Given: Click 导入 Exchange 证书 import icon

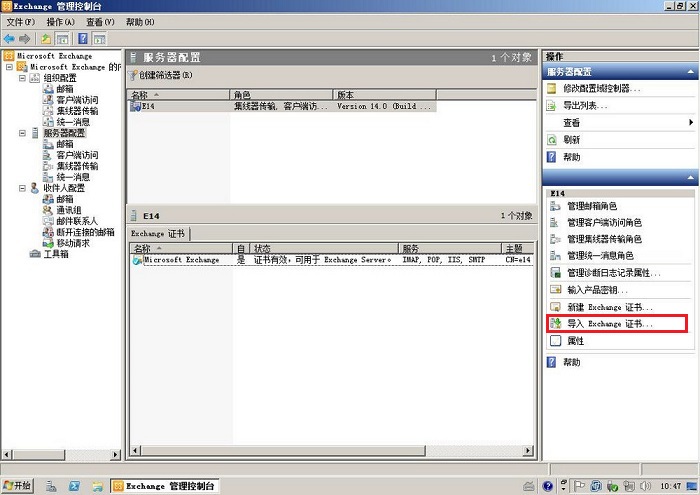Looking at the screenshot, I should point(553,324).
